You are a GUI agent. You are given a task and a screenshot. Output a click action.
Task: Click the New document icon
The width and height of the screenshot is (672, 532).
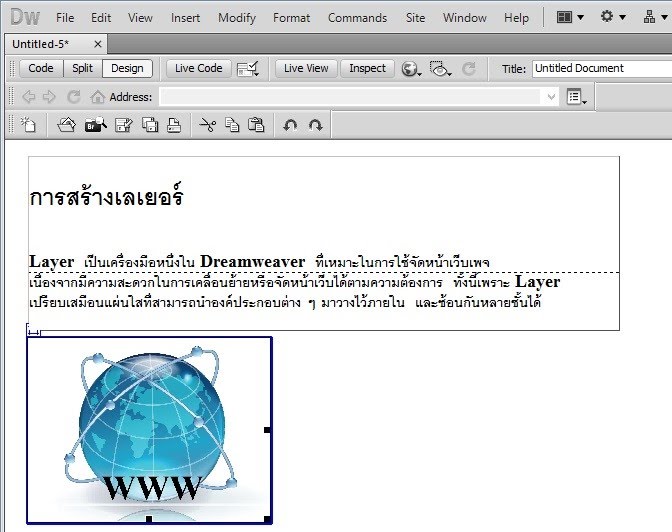29,125
